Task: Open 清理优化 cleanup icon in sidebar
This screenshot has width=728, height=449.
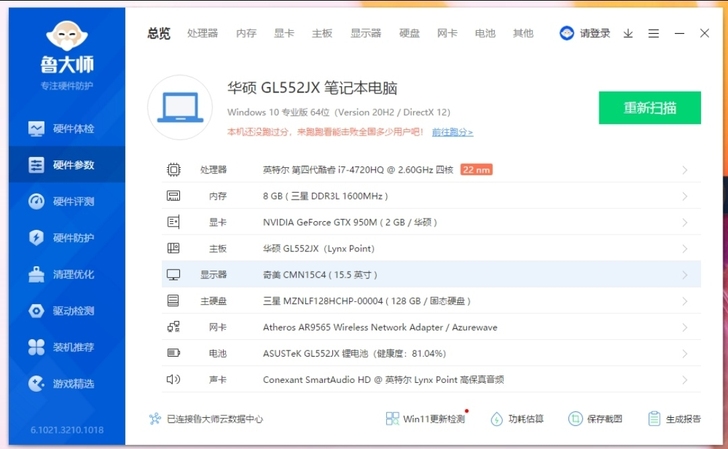Action: [36, 274]
